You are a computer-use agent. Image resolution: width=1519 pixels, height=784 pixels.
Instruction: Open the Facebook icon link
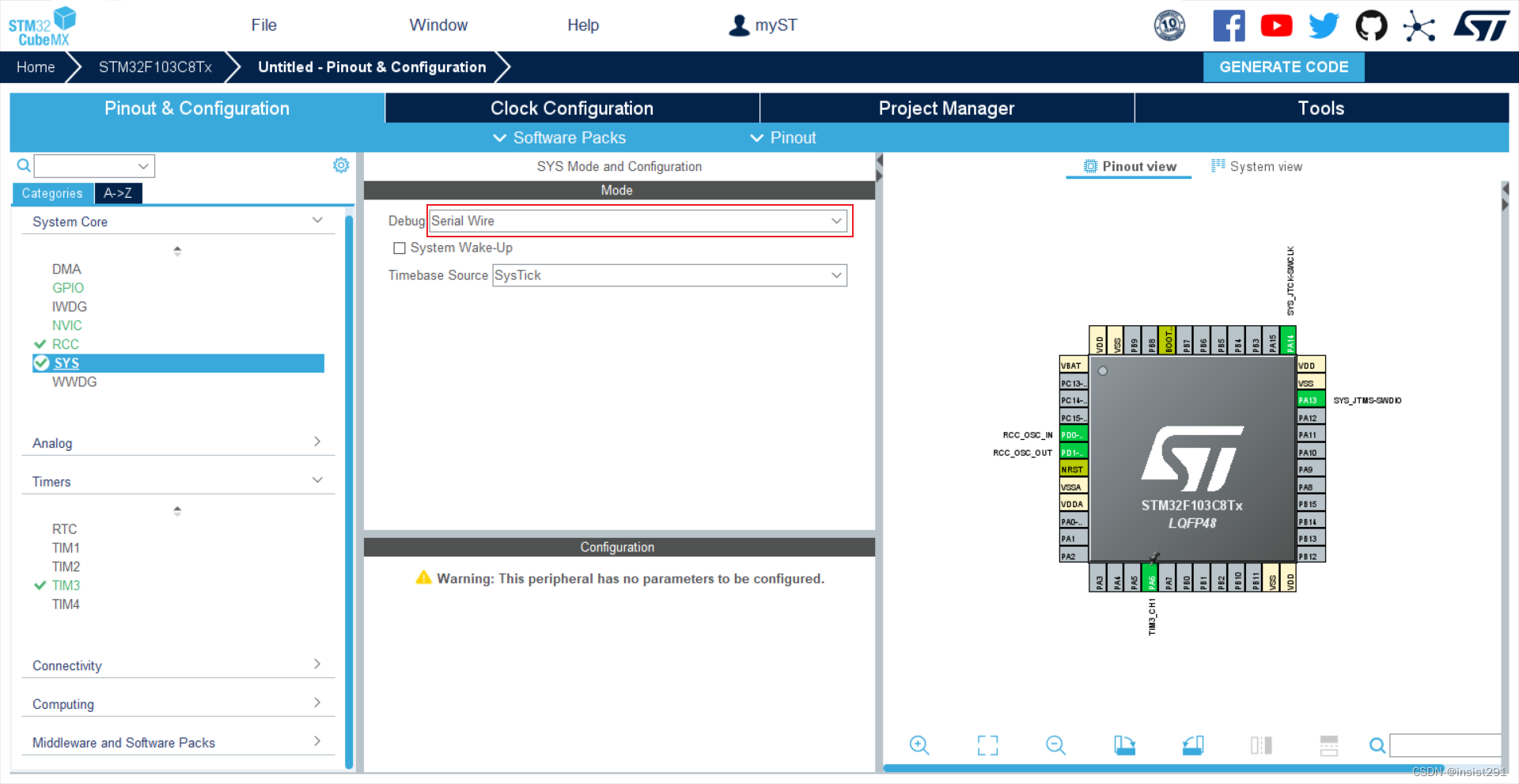coord(1229,25)
